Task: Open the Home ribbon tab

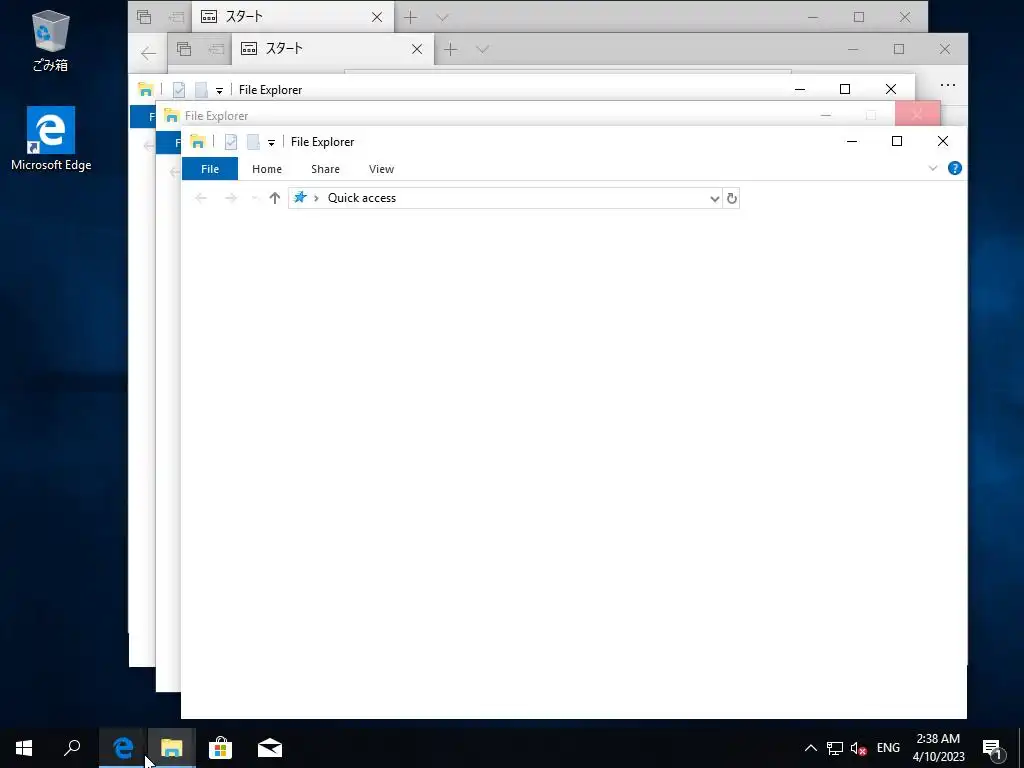Action: 266,168
